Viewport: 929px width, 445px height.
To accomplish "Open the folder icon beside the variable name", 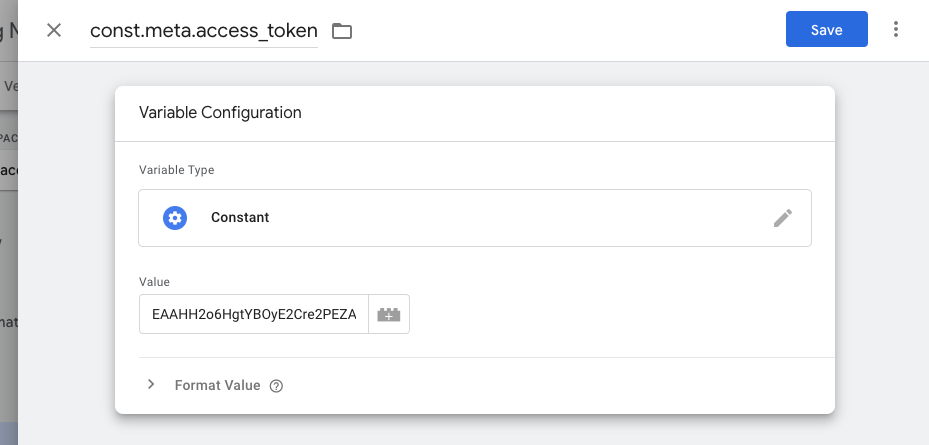I will [342, 31].
